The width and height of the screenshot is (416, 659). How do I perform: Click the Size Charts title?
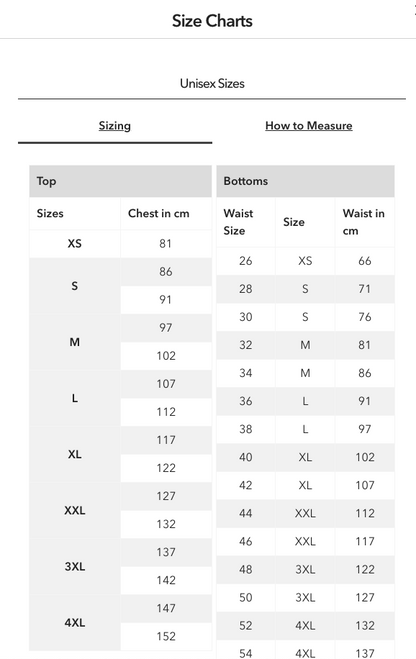coord(212,21)
